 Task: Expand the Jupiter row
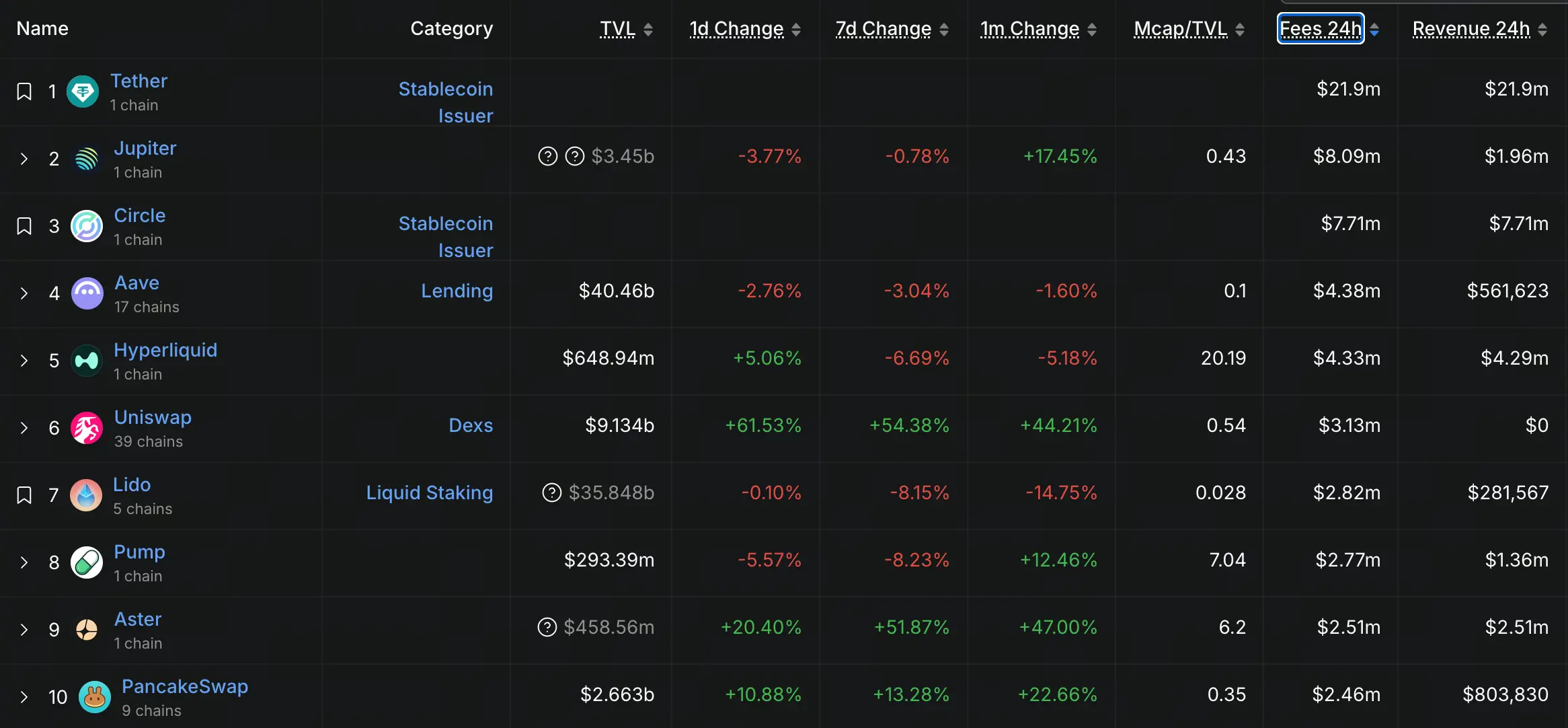(24, 159)
